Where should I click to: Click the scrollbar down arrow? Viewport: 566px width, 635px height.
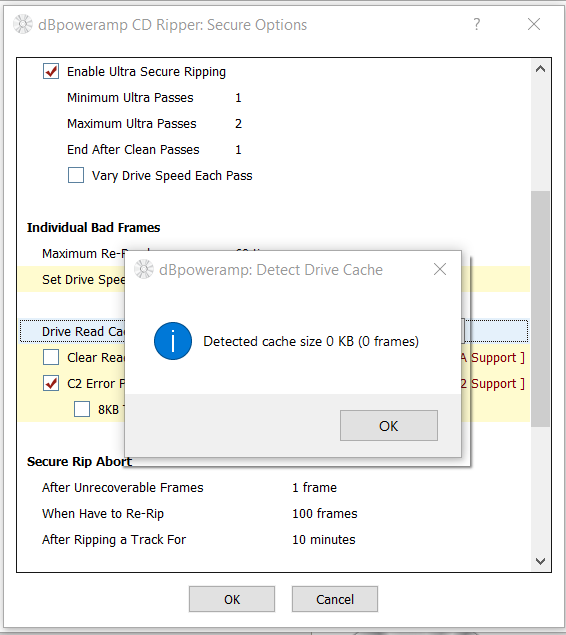tap(540, 561)
